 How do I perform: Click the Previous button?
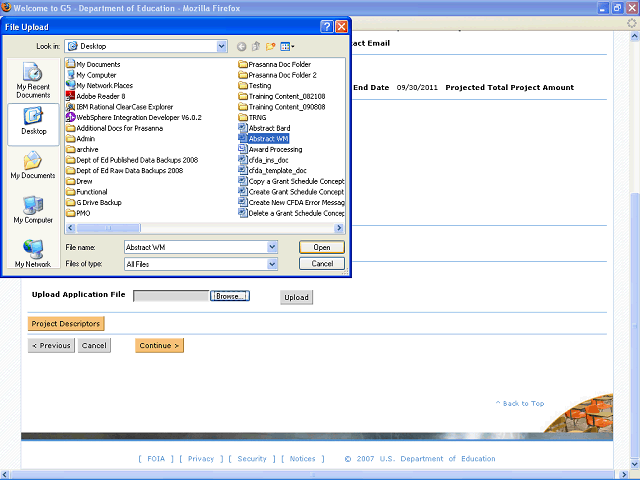click(51, 345)
